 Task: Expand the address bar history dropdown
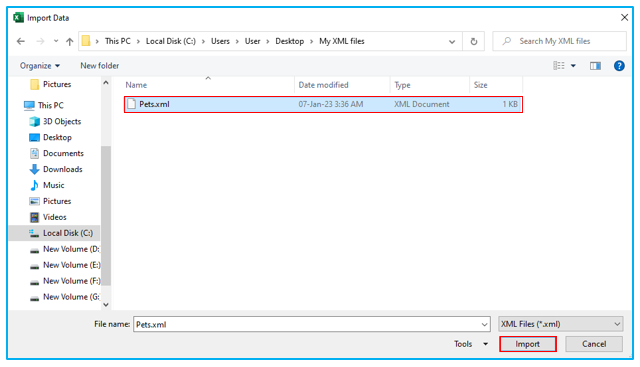point(452,42)
